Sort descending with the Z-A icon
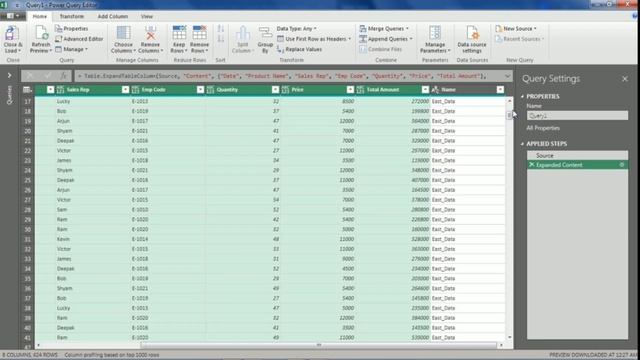The image size is (640, 360). [221, 39]
